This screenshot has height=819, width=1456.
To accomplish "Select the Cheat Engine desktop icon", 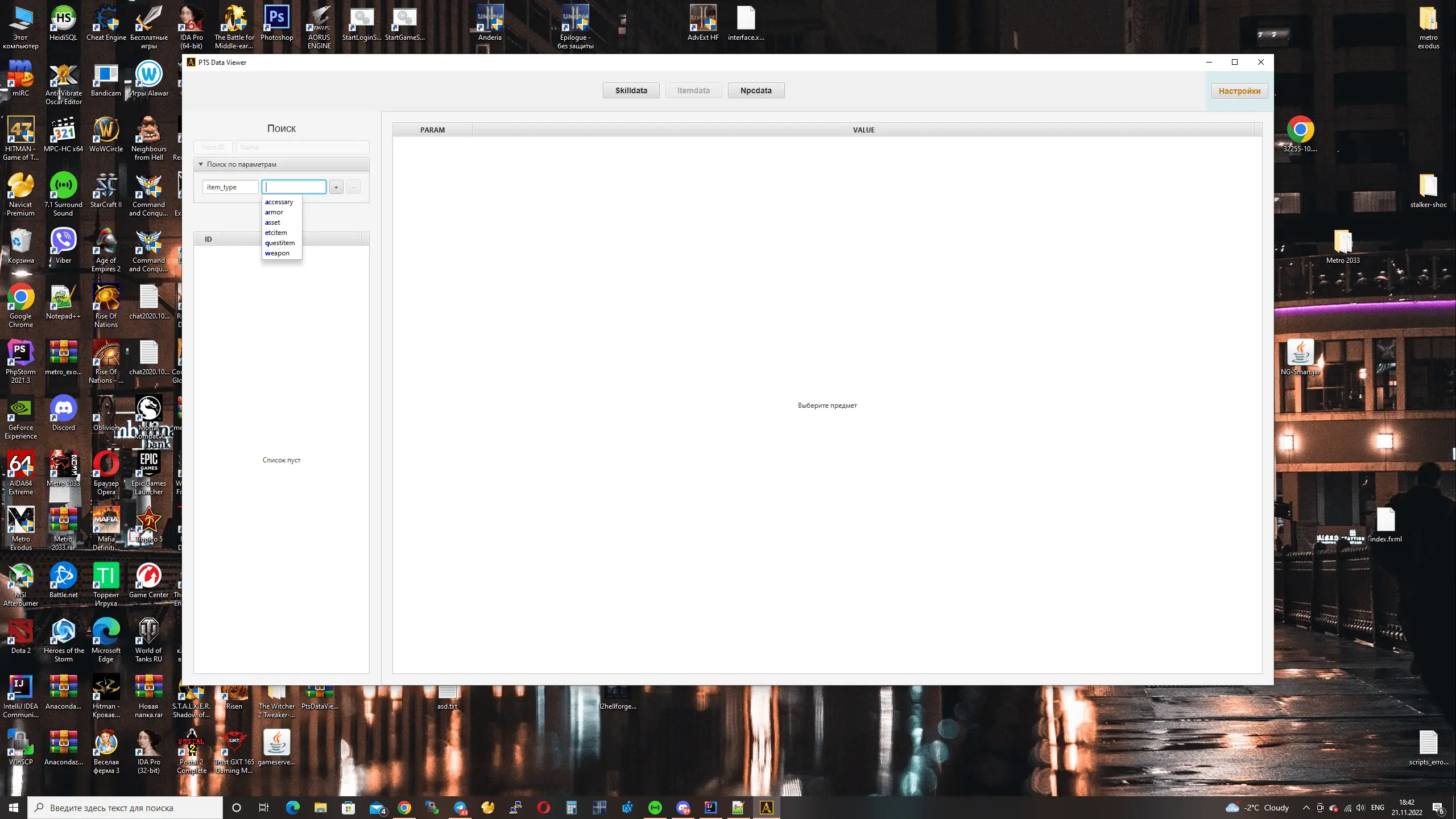I will [x=106, y=24].
